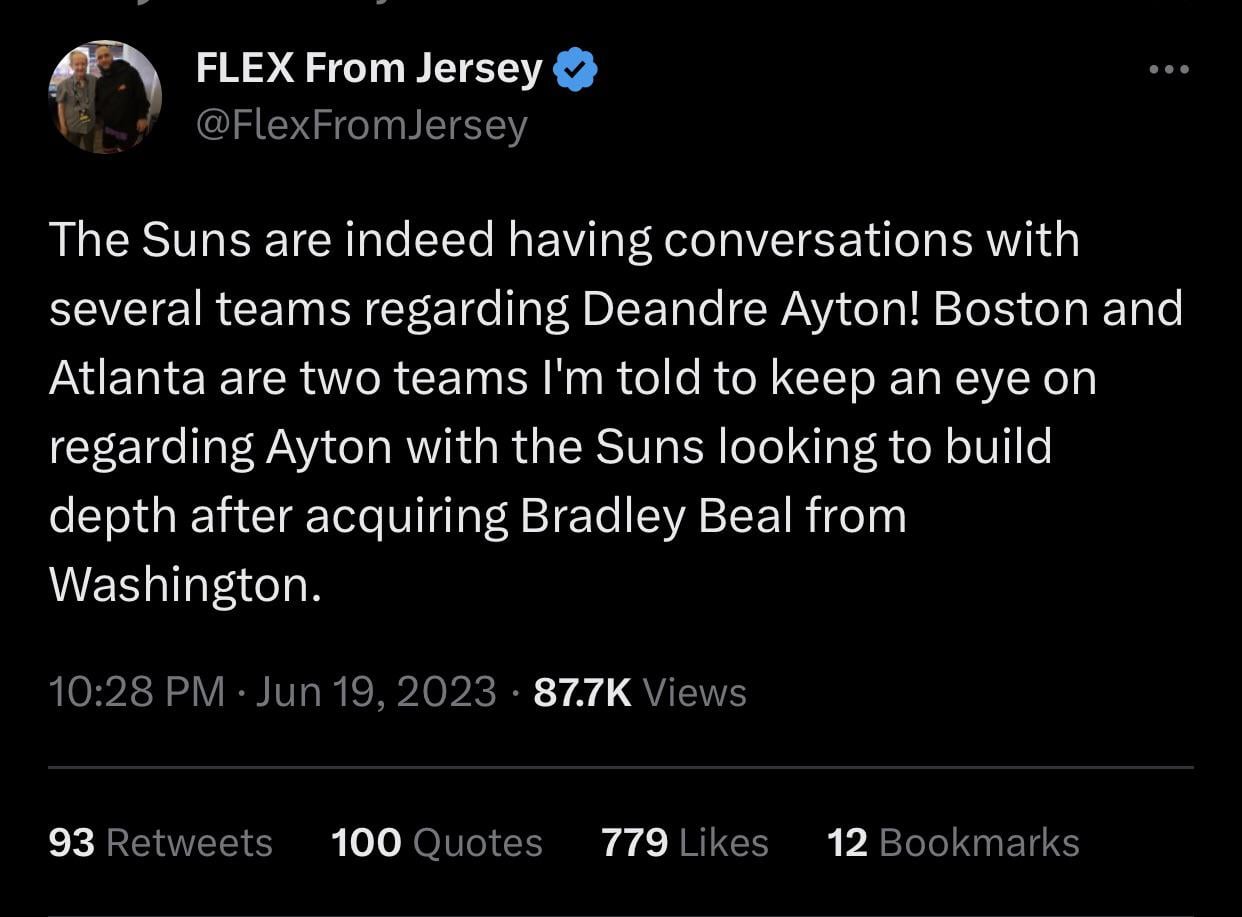This screenshot has height=917, width=1242.
Task: Click the word "Washington." ending the tweet
Action: 186,585
